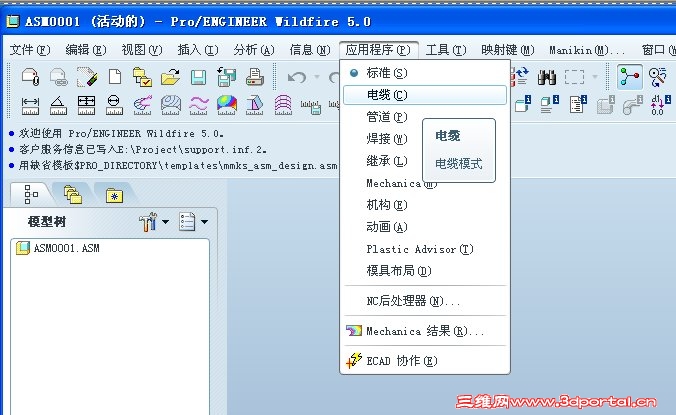
Task: Open the 工具(T) menu
Action: 446,50
